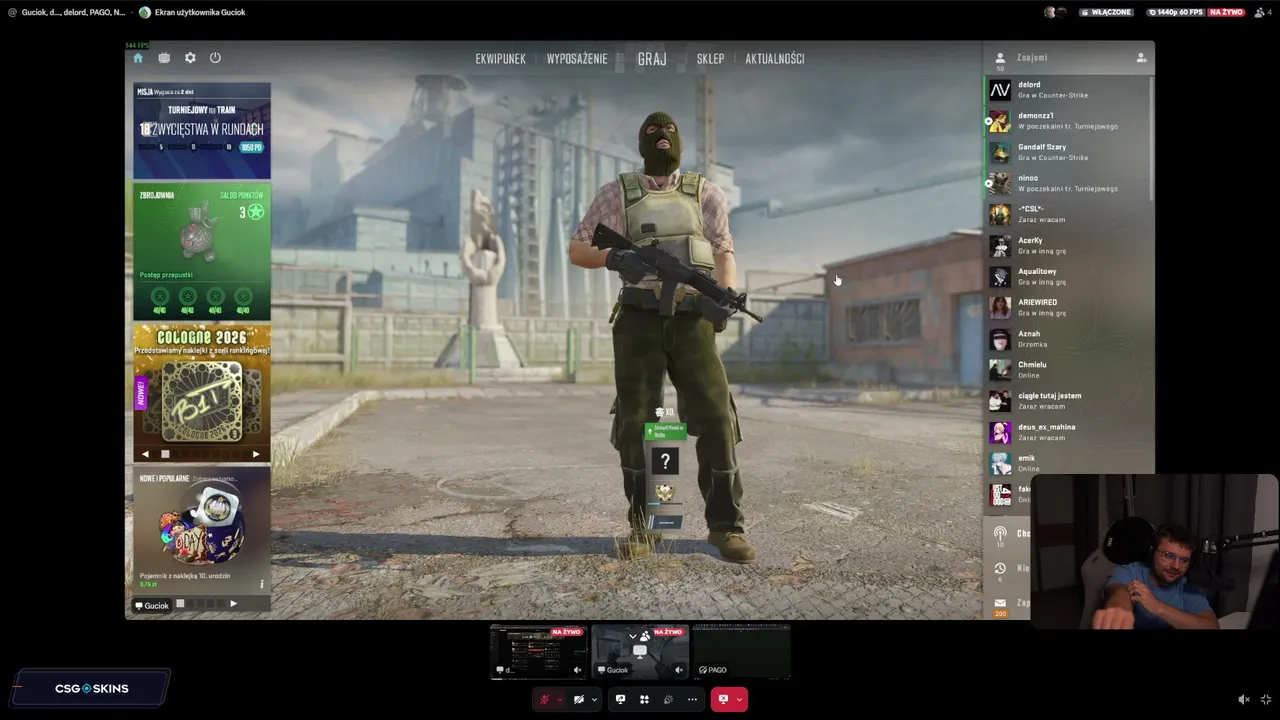Viewport: 1280px width, 720px height.
Task: Click the stream quality 1440p 60 FPS badge
Action: [1175, 12]
